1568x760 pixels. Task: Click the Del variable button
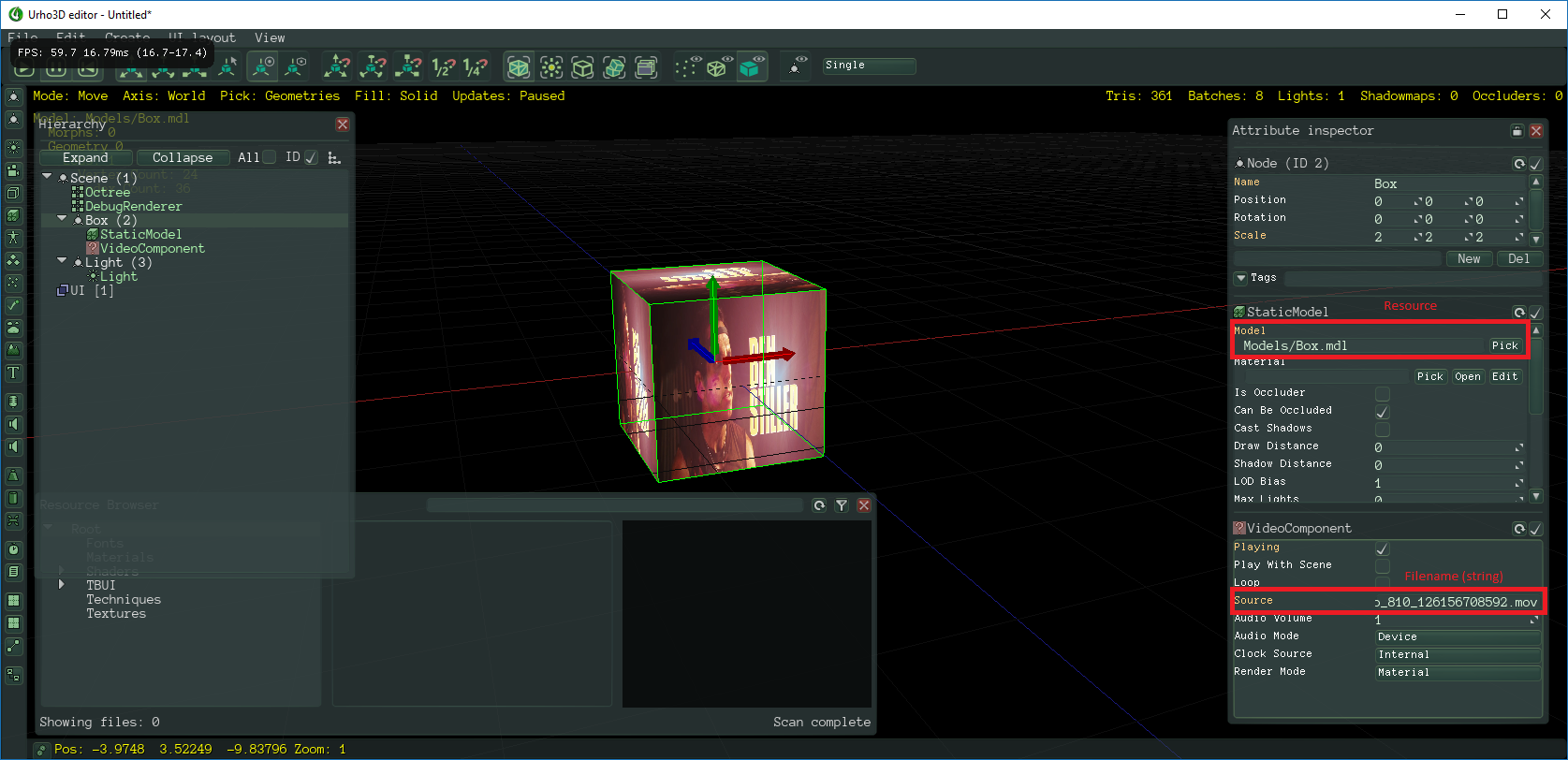tap(1518, 259)
